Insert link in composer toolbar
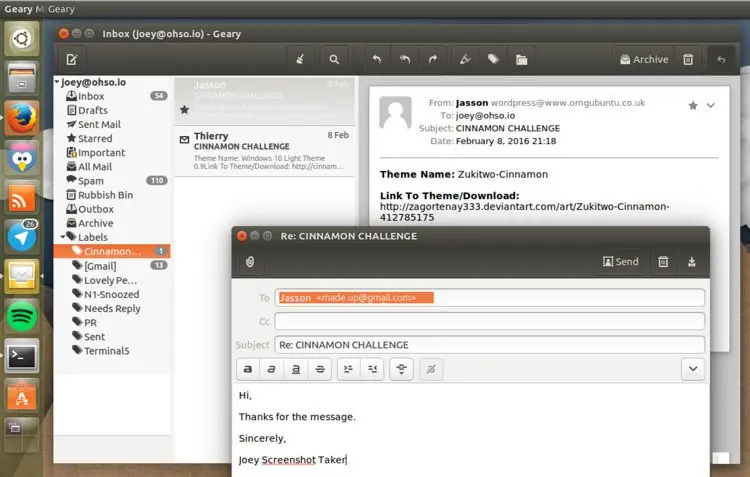 (x=401, y=369)
